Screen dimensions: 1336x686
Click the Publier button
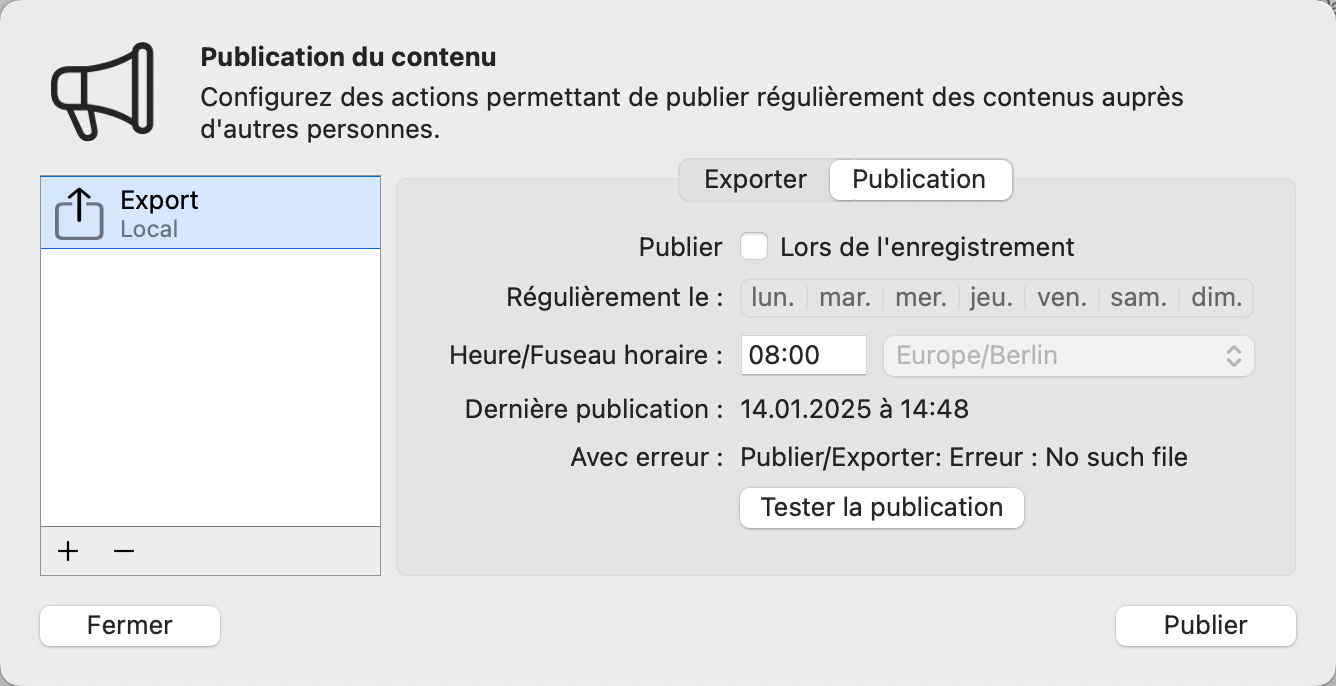(x=1205, y=625)
